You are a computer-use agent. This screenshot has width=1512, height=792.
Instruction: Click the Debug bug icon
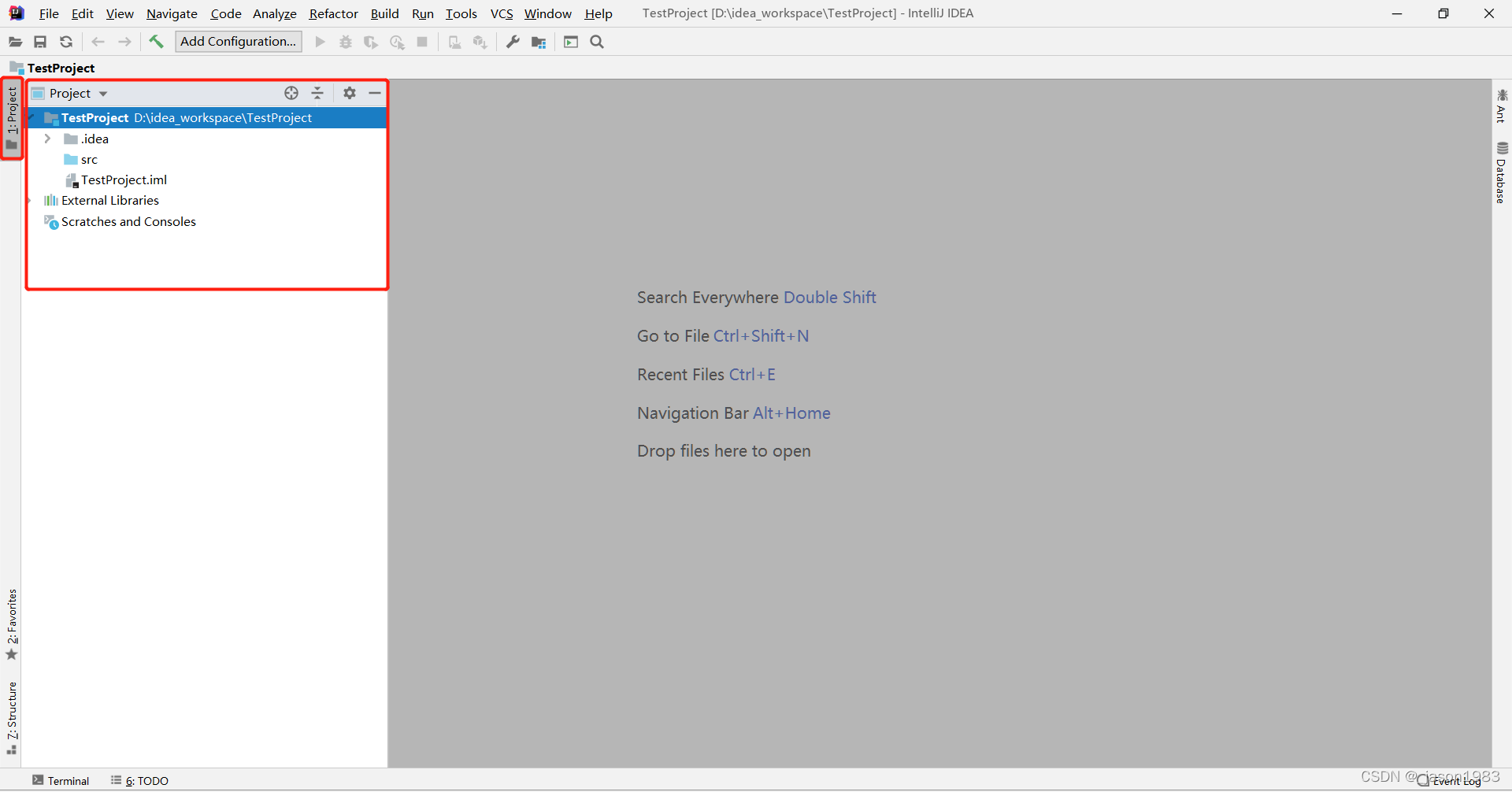click(346, 42)
